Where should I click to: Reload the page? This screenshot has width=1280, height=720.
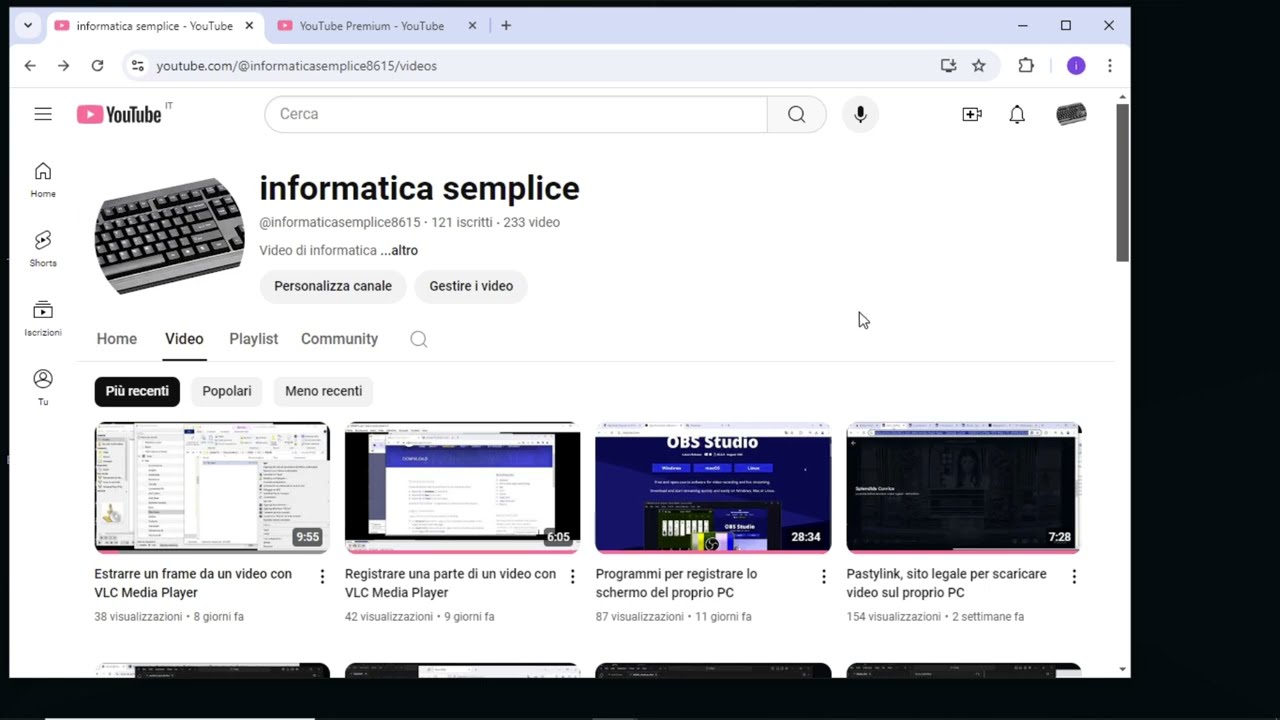(x=97, y=66)
